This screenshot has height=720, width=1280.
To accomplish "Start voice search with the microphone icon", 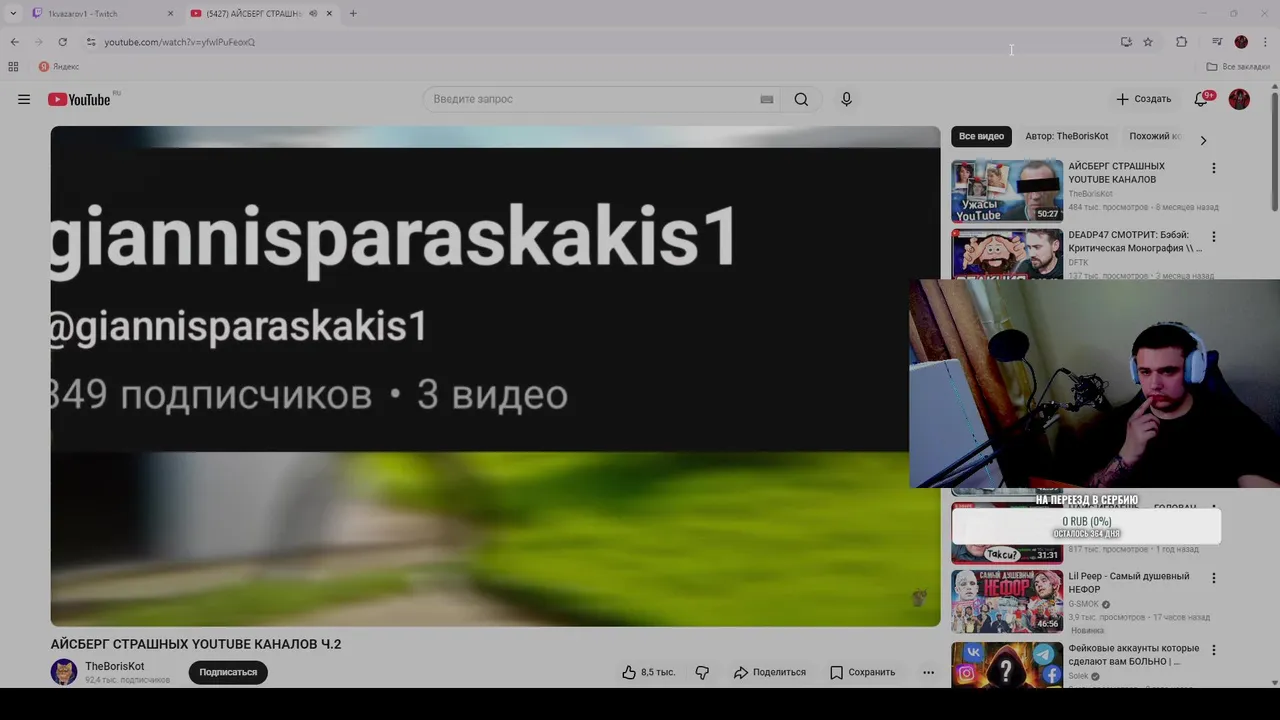I will pos(846,99).
